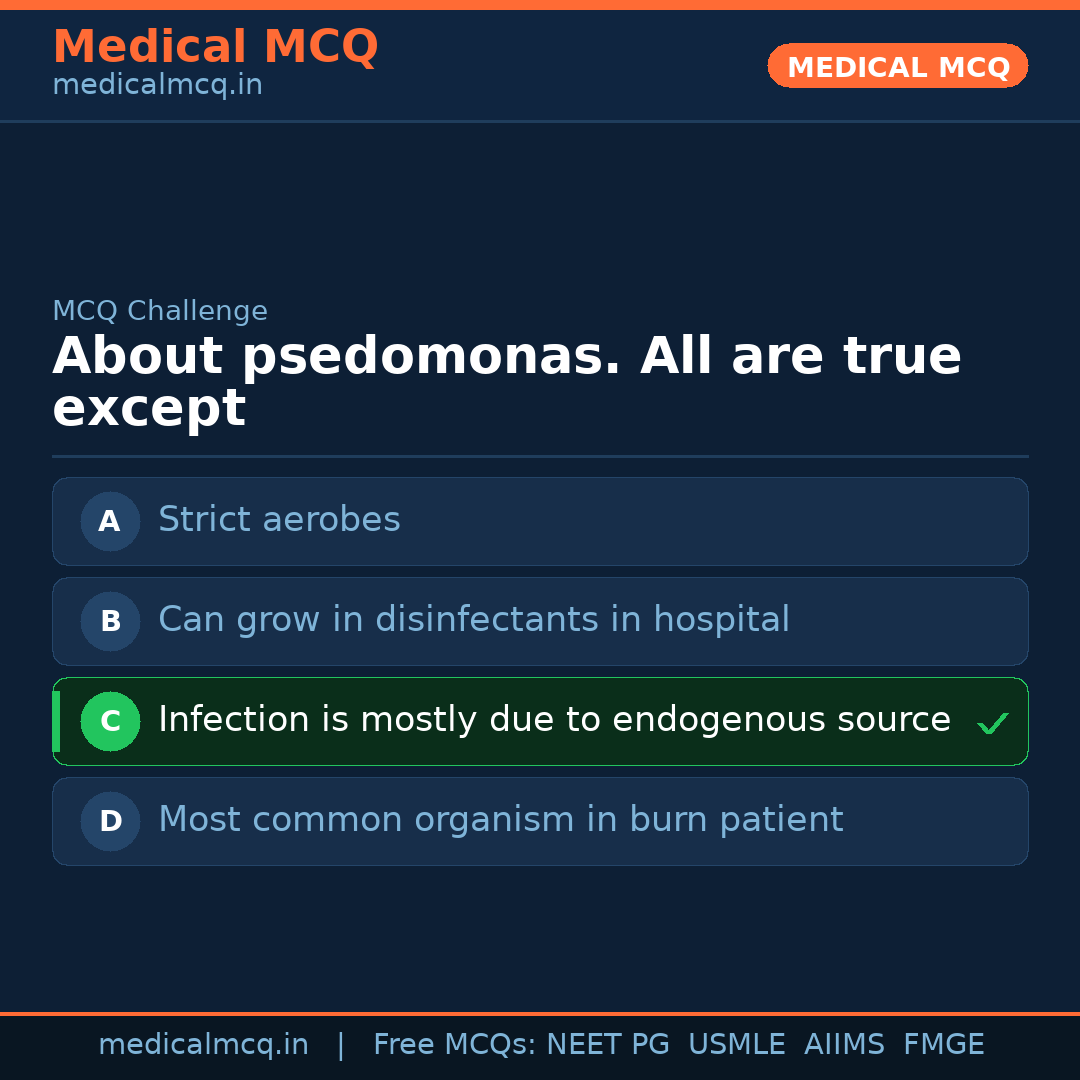Click the green circular letter C badge
Image resolution: width=1080 pixels, height=1080 pixels.
pyautogui.click(x=110, y=721)
